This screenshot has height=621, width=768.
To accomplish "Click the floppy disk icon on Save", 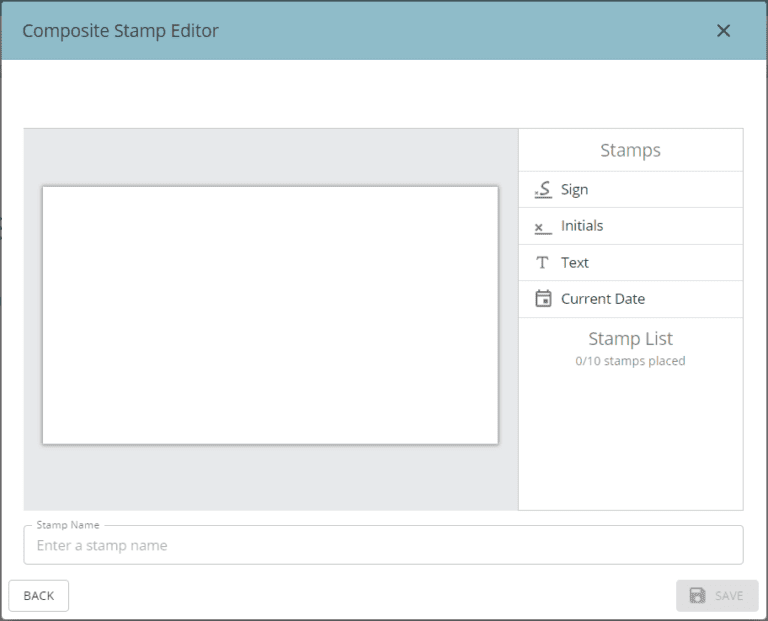I will coord(697,596).
